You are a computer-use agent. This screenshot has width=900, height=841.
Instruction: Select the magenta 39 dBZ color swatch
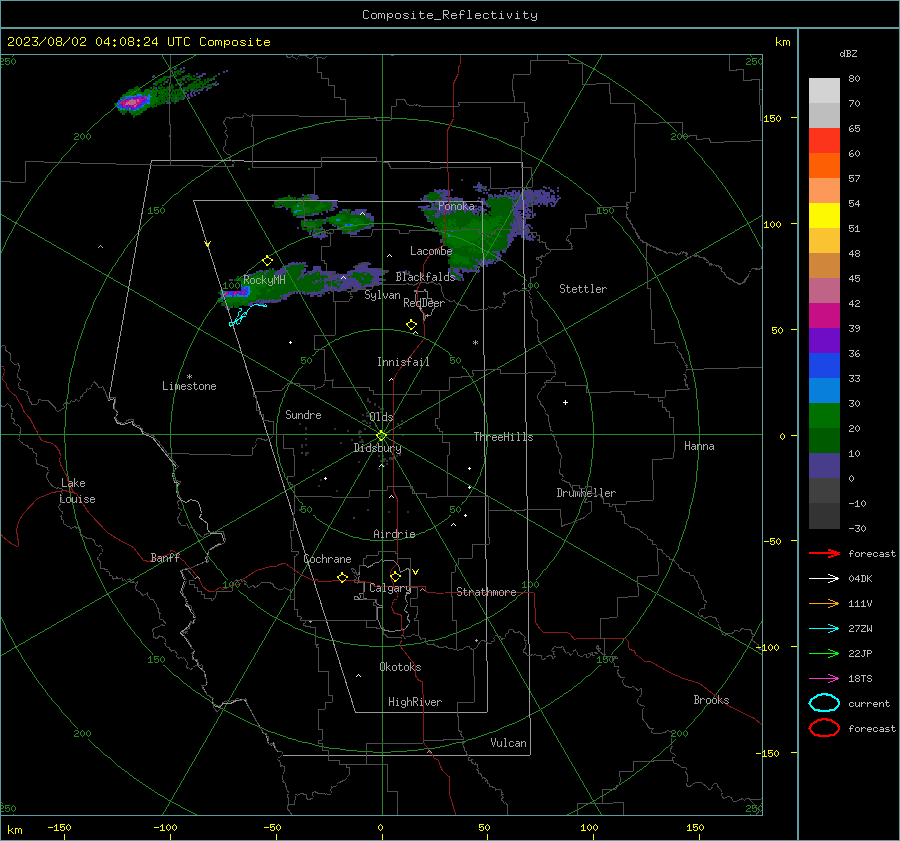(x=824, y=316)
